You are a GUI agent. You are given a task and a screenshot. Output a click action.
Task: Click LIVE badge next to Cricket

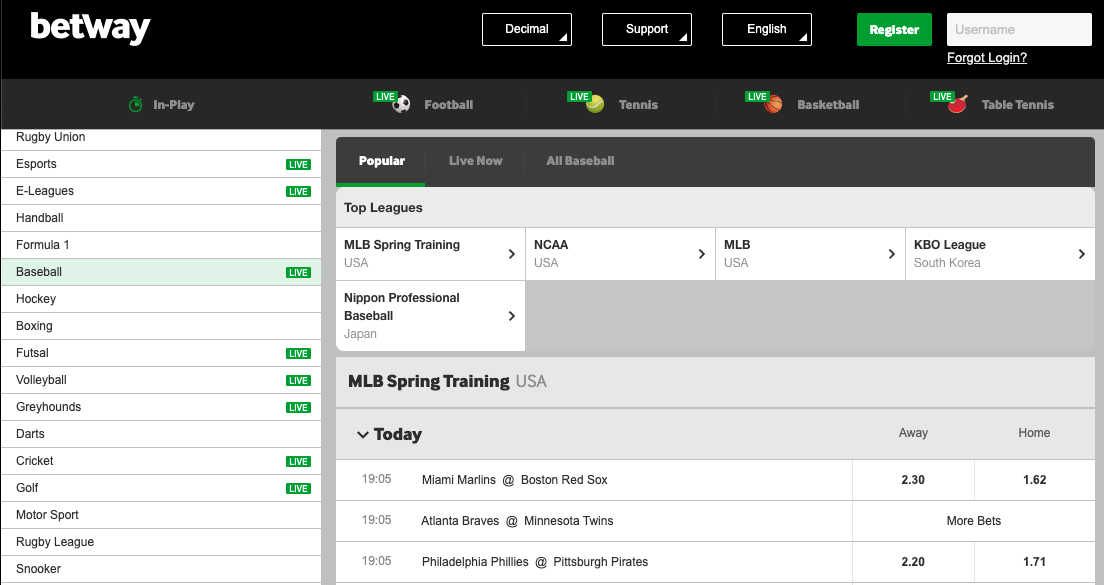(x=299, y=462)
